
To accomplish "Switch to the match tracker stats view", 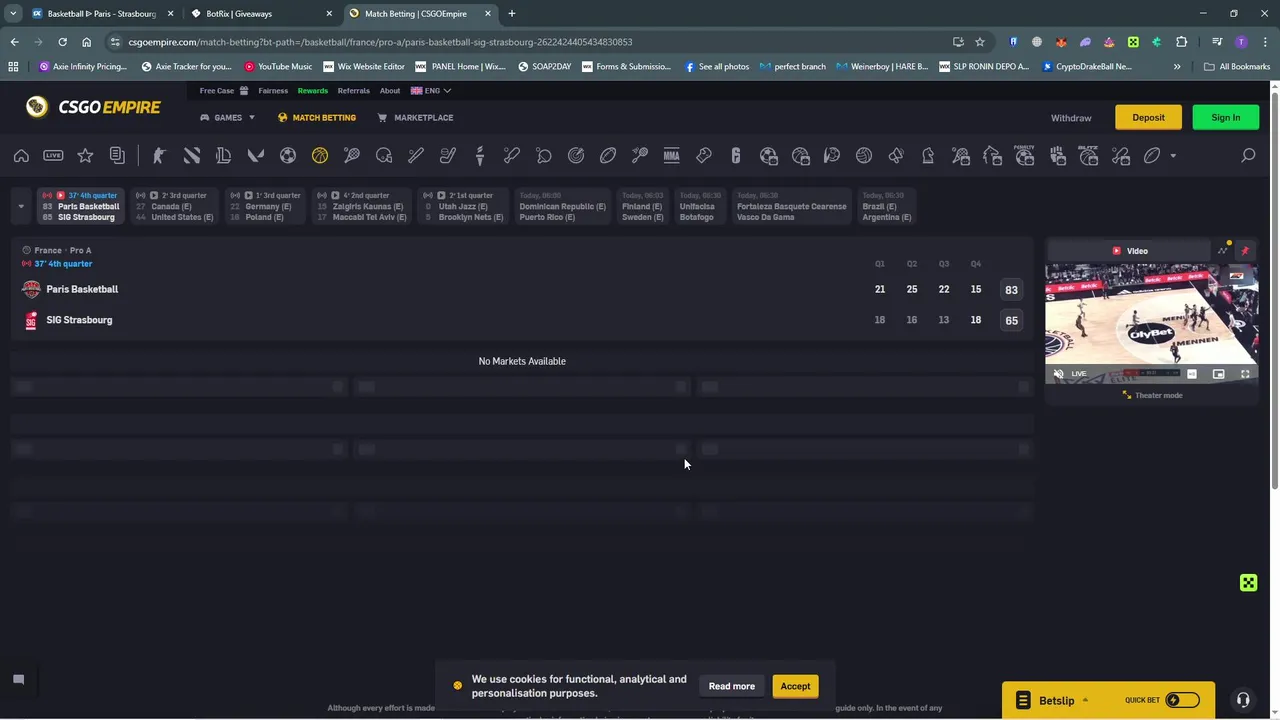I will [x=1222, y=250].
